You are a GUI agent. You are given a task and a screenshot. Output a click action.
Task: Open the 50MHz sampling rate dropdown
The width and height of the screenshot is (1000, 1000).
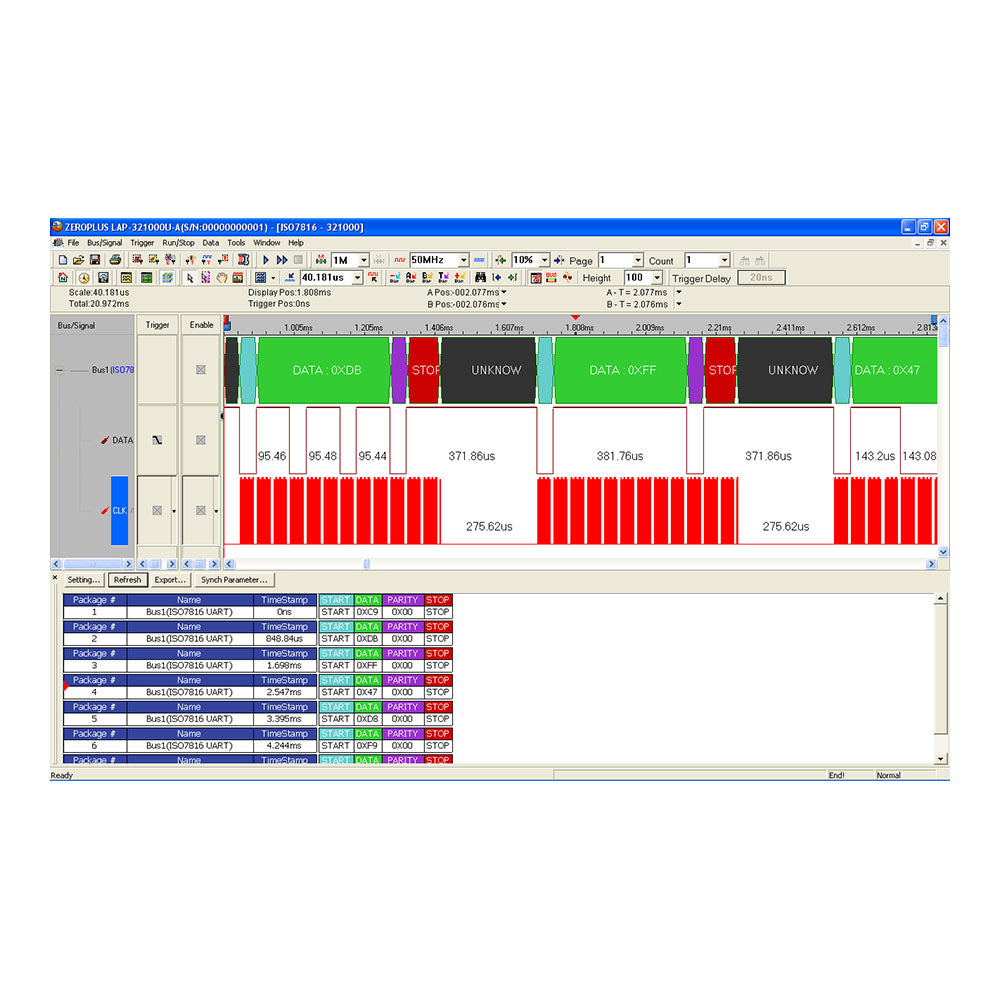(x=463, y=260)
